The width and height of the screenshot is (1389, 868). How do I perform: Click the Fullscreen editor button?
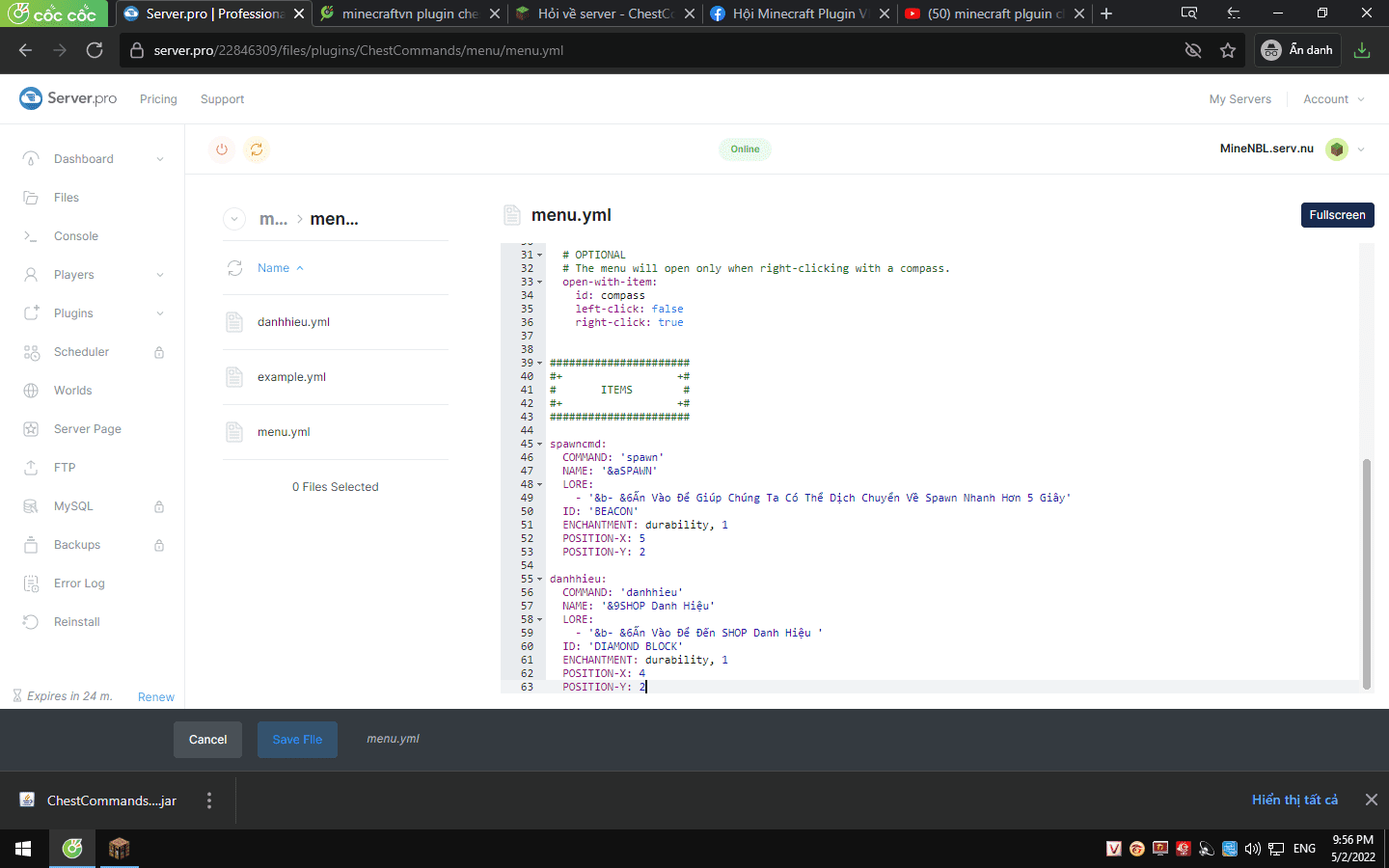coord(1337,215)
